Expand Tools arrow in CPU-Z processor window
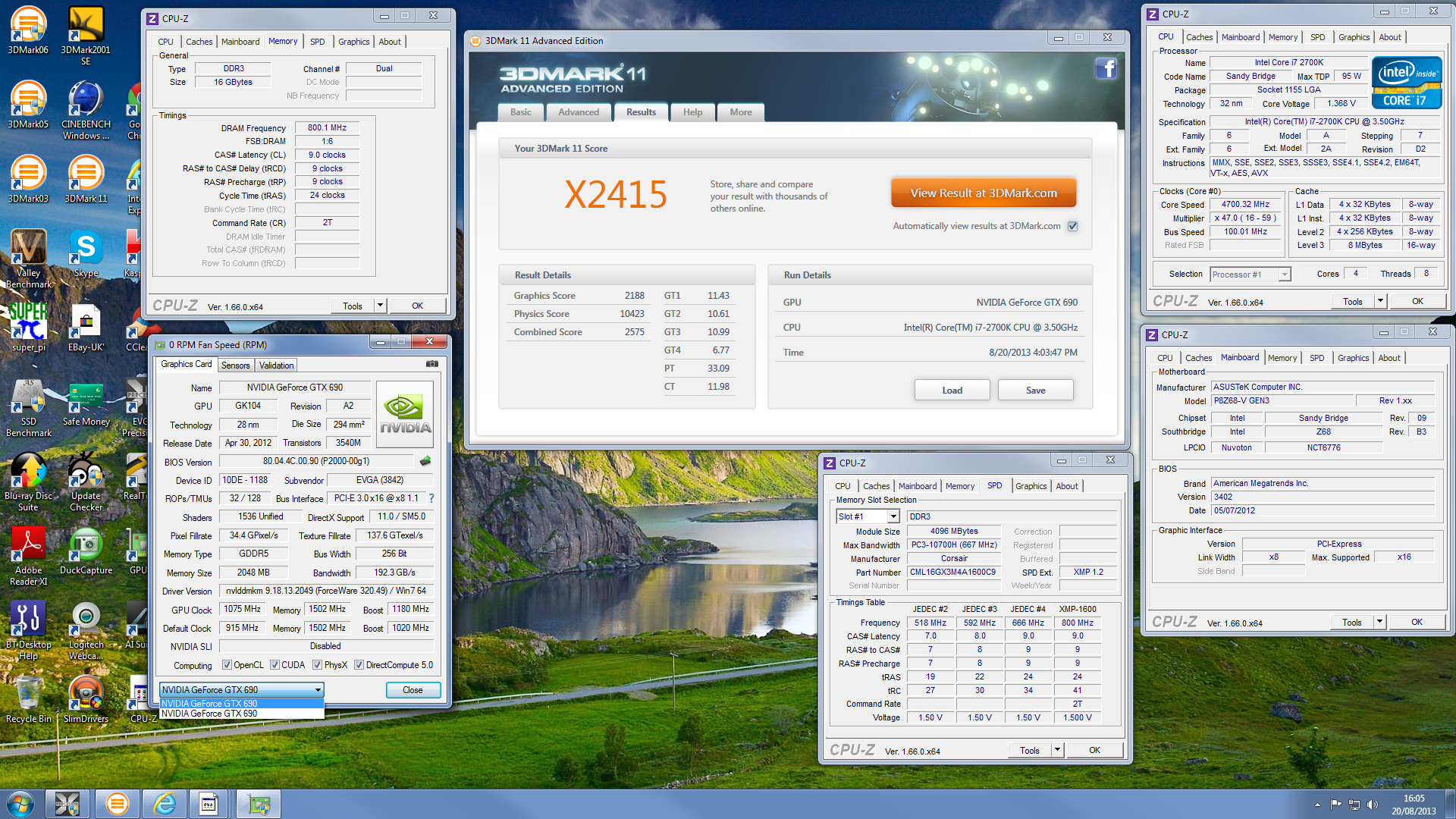The height and width of the screenshot is (819, 1456). pyautogui.click(x=1380, y=301)
